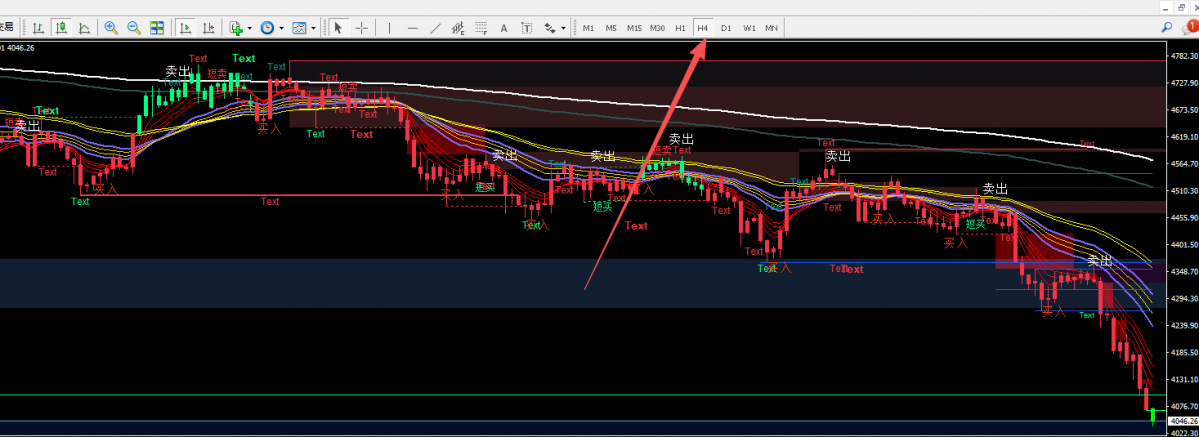This screenshot has width=1199, height=437.
Task: Open the notifications chat icon with badge
Action: point(1190,27)
